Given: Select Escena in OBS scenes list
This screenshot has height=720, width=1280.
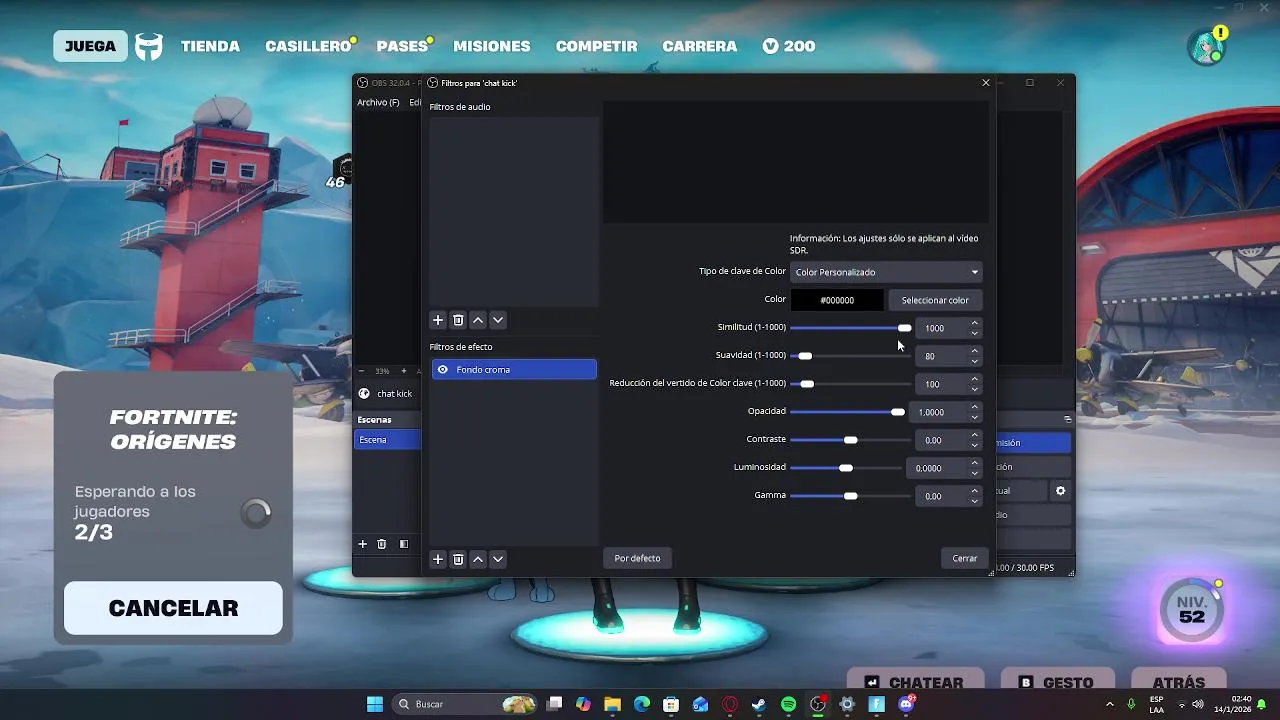Looking at the screenshot, I should click(x=388, y=440).
